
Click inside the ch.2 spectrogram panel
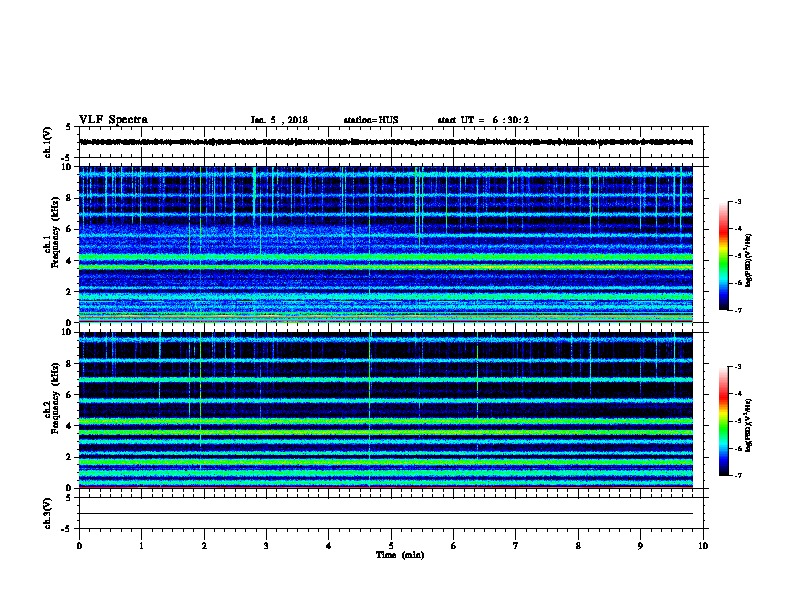point(386,410)
